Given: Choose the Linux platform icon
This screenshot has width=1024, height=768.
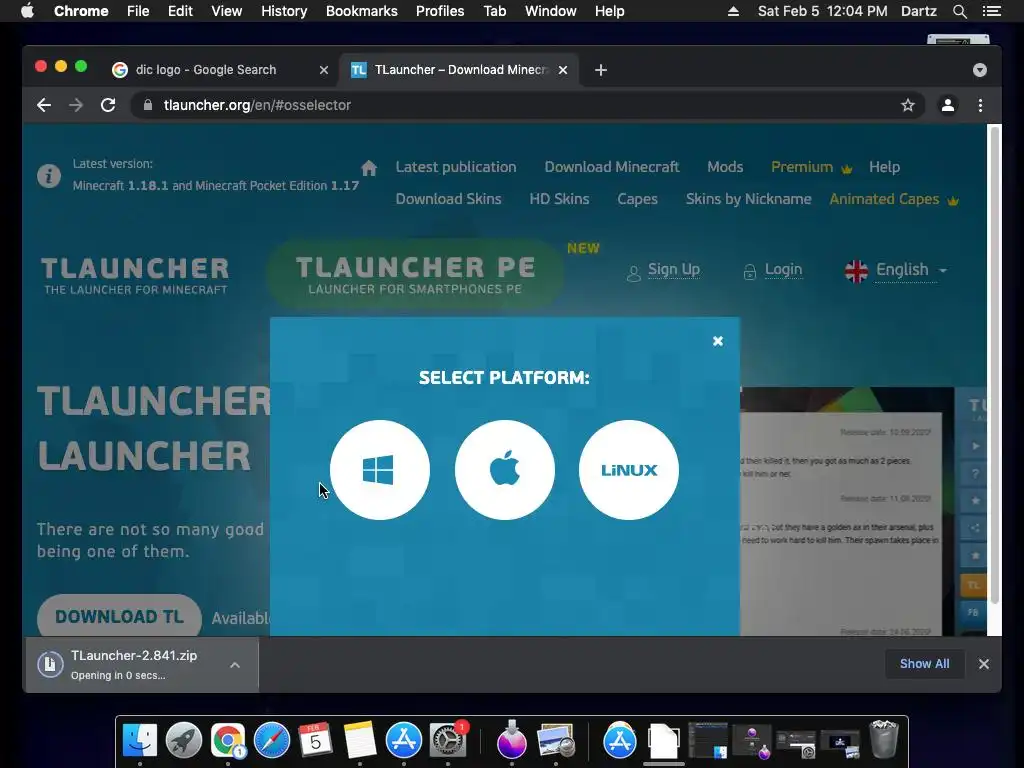Looking at the screenshot, I should point(628,470).
